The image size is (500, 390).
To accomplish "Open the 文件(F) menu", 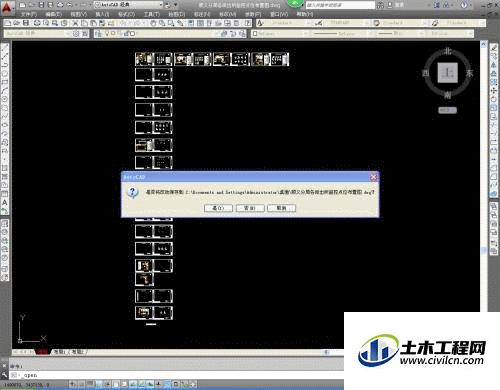I will pyautogui.click(x=29, y=14).
